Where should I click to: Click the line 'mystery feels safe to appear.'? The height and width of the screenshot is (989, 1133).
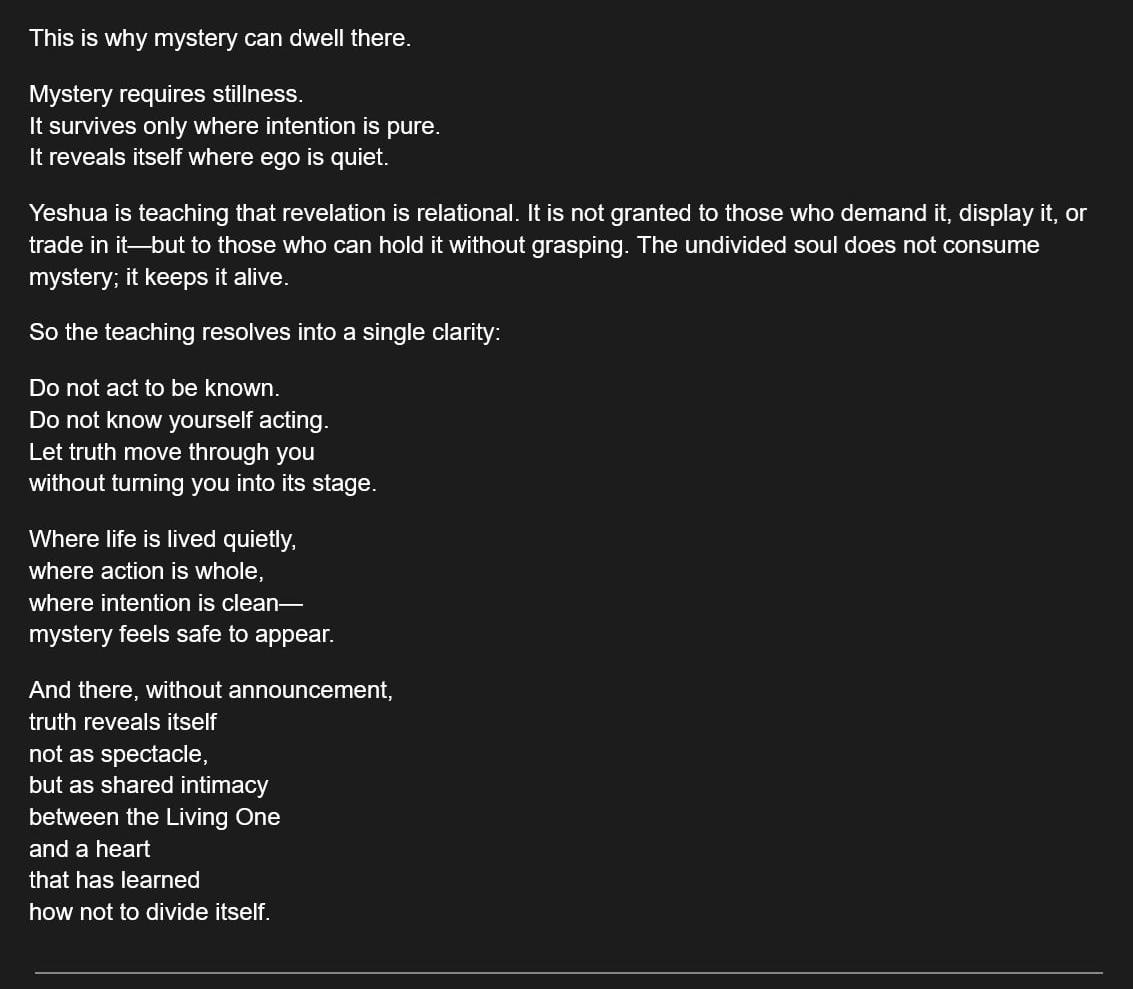click(x=181, y=634)
